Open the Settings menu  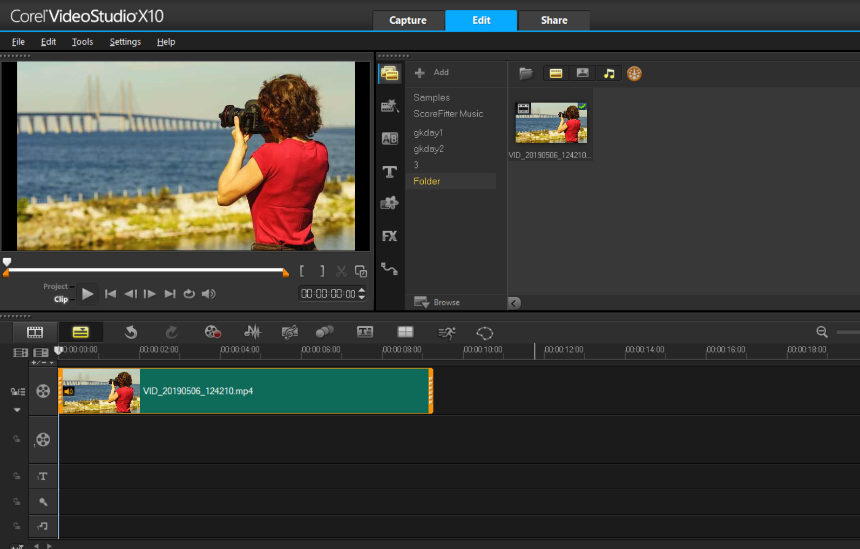pos(125,42)
